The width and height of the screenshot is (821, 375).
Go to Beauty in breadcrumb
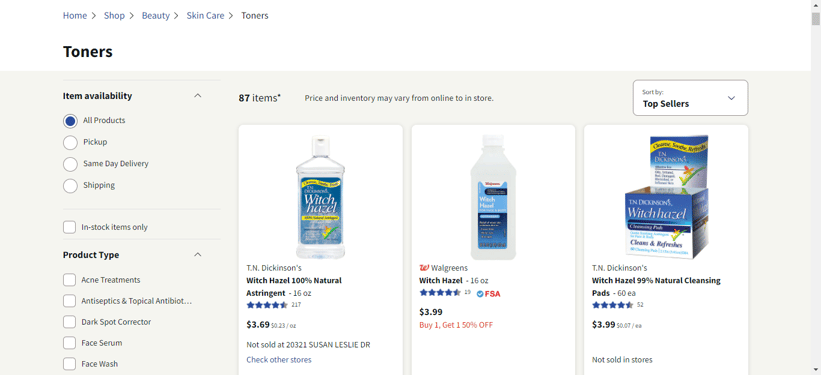(x=156, y=16)
